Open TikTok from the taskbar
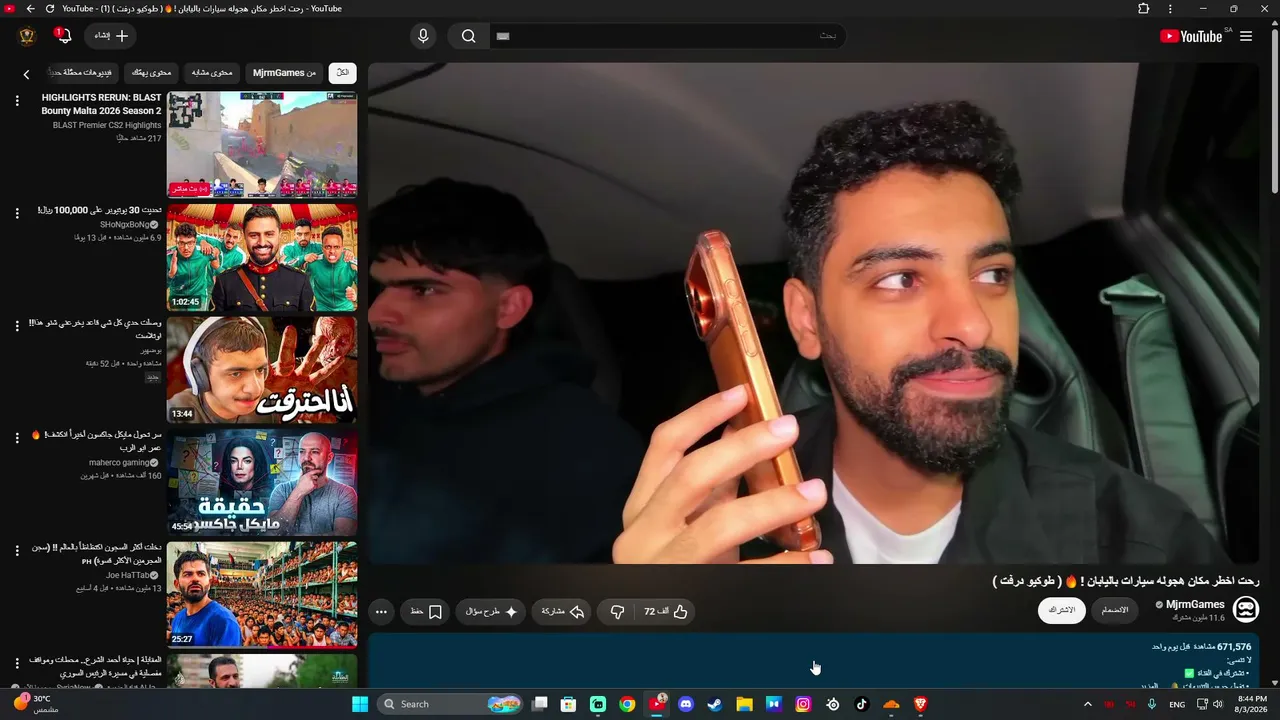 tap(862, 704)
